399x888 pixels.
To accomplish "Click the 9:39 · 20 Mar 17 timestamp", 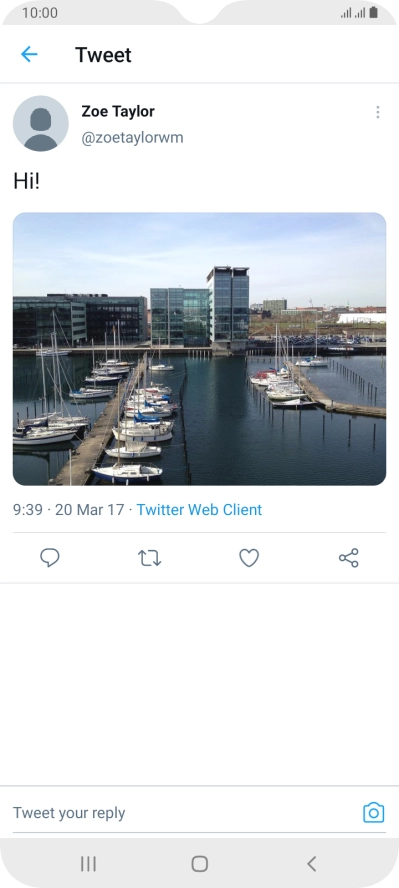I will [68, 510].
